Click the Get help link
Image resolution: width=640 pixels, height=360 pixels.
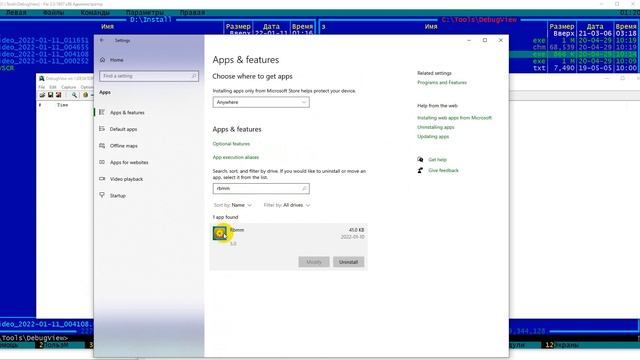click(438, 160)
